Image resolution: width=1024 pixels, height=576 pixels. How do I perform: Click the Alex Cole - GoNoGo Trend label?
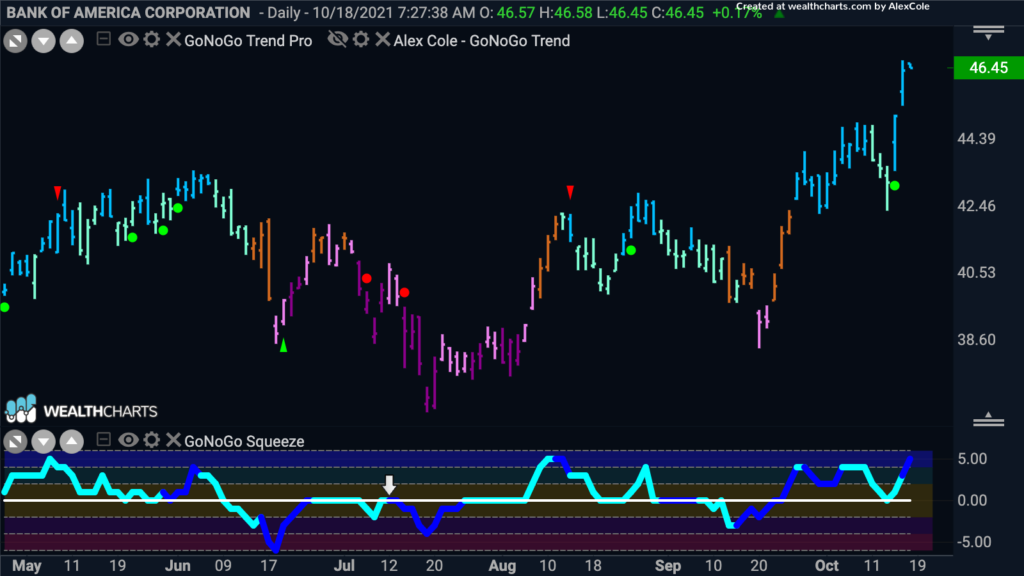[x=482, y=40]
